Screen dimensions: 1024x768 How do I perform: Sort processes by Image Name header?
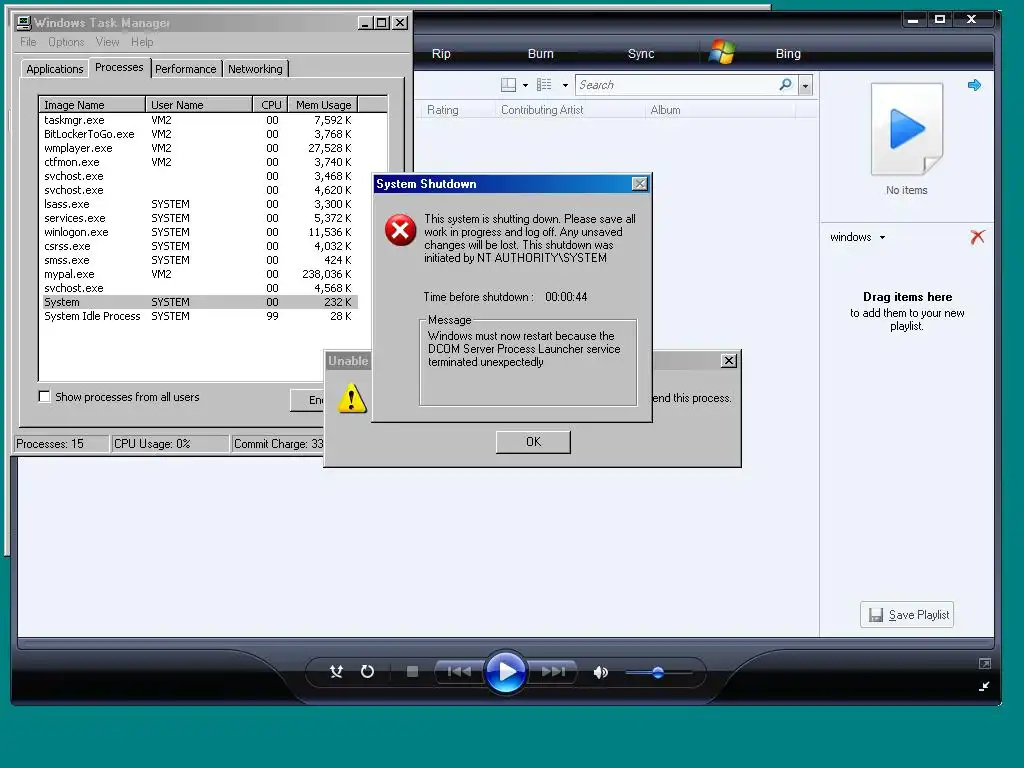click(92, 104)
